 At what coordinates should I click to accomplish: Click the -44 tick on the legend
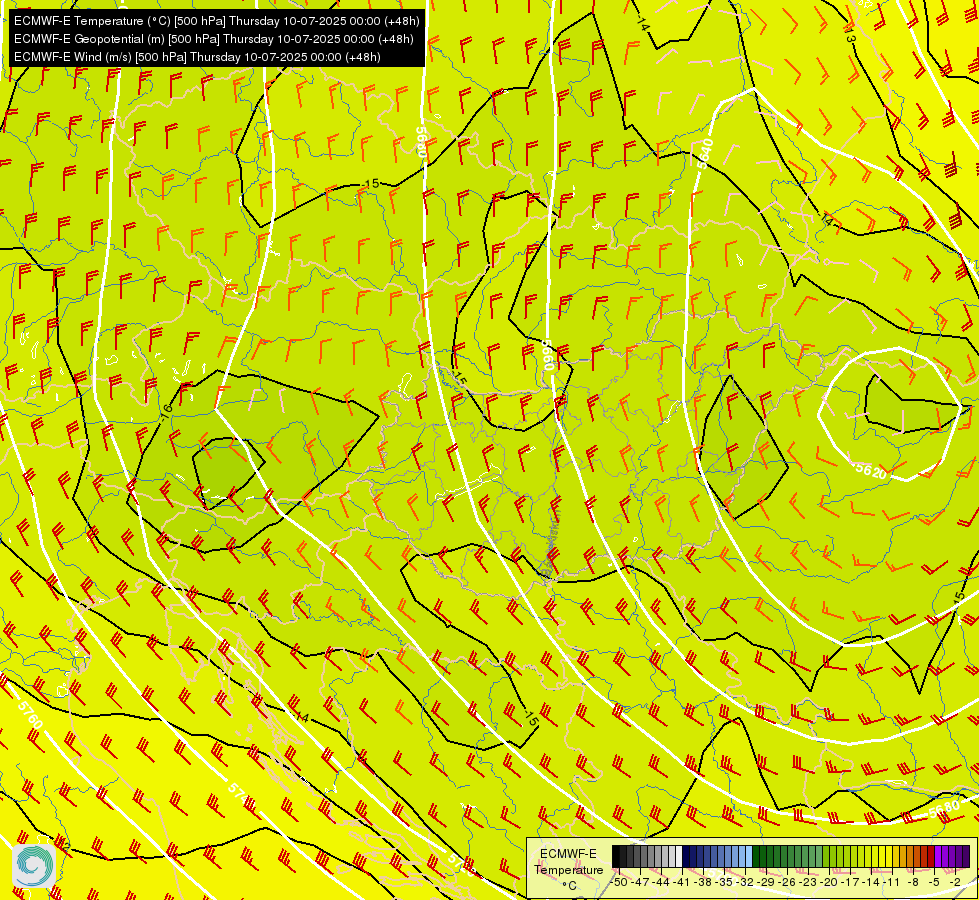pos(661,882)
